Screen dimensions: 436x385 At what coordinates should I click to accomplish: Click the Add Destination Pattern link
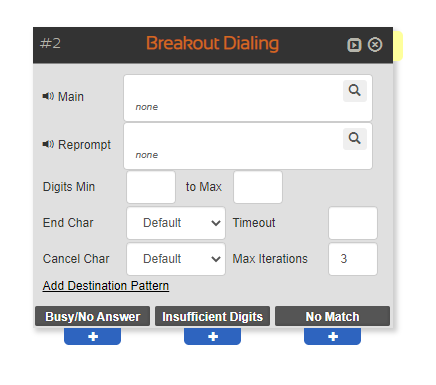pos(106,286)
